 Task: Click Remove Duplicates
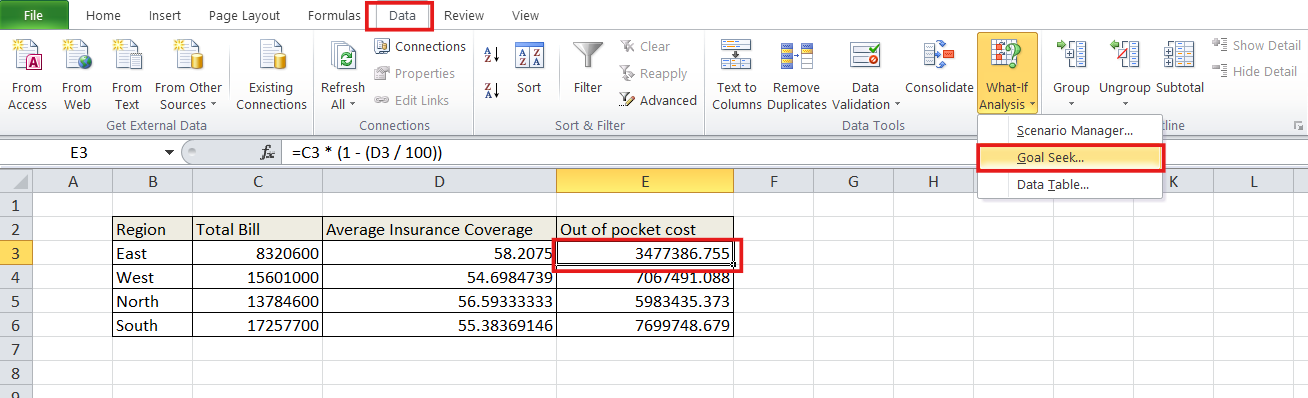coord(797,75)
